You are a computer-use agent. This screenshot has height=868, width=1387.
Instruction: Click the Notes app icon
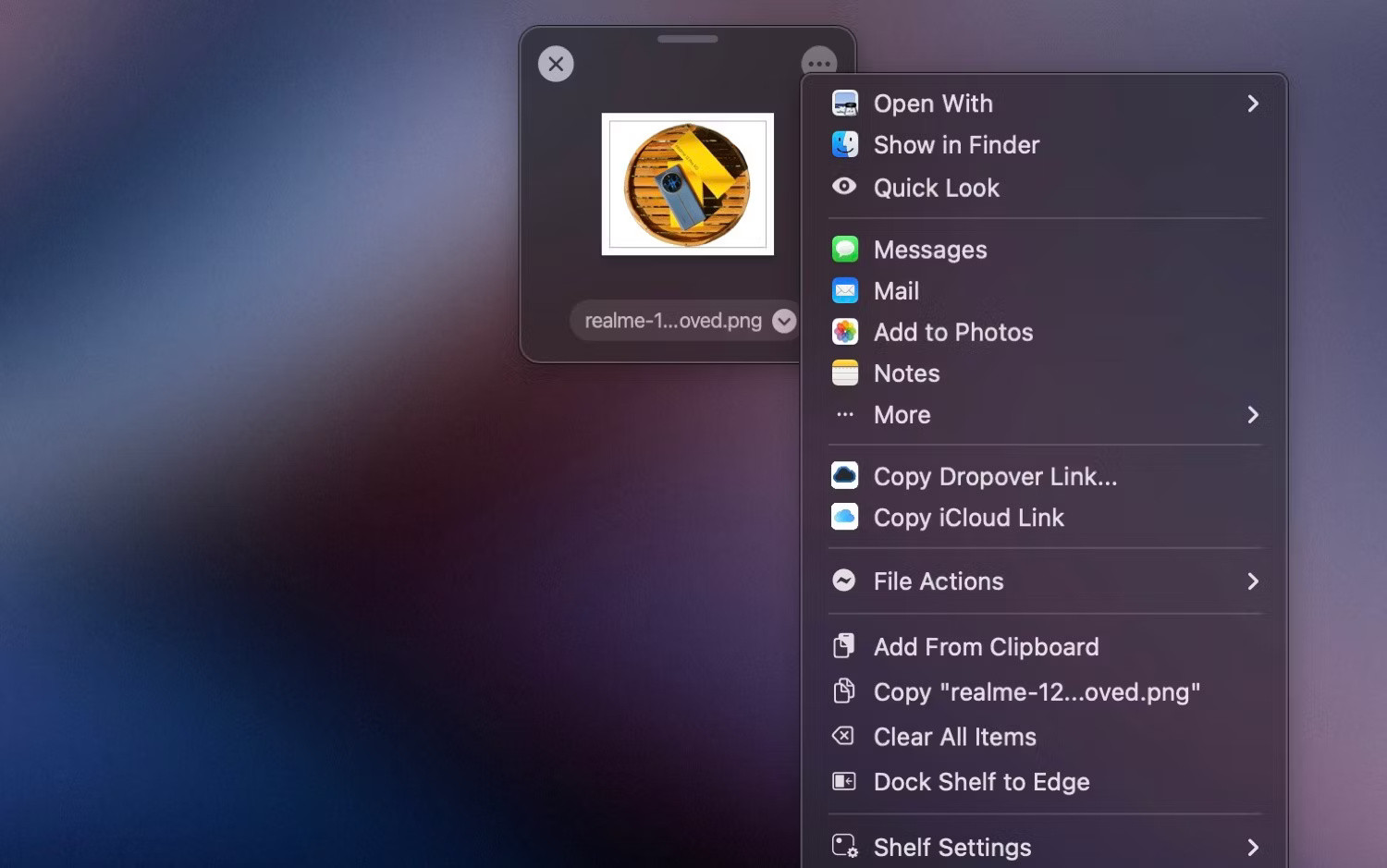tap(844, 373)
